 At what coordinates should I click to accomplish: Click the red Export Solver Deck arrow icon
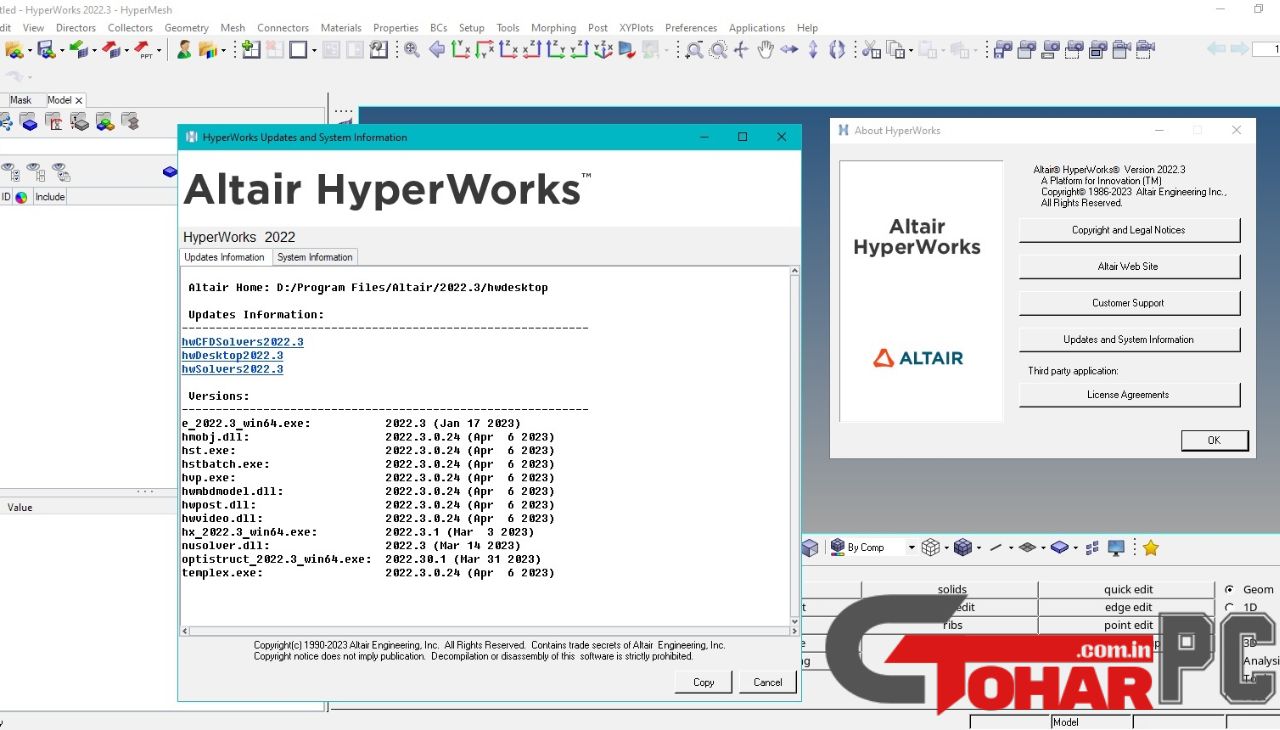[x=111, y=50]
